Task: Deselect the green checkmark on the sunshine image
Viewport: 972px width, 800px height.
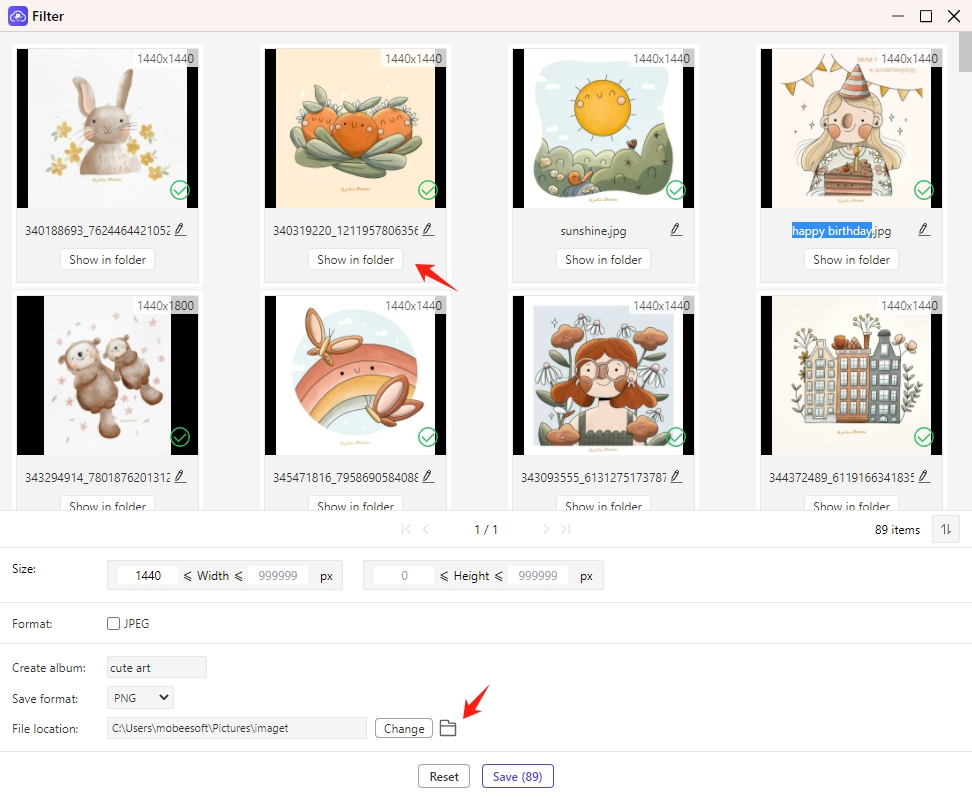Action: (x=676, y=190)
